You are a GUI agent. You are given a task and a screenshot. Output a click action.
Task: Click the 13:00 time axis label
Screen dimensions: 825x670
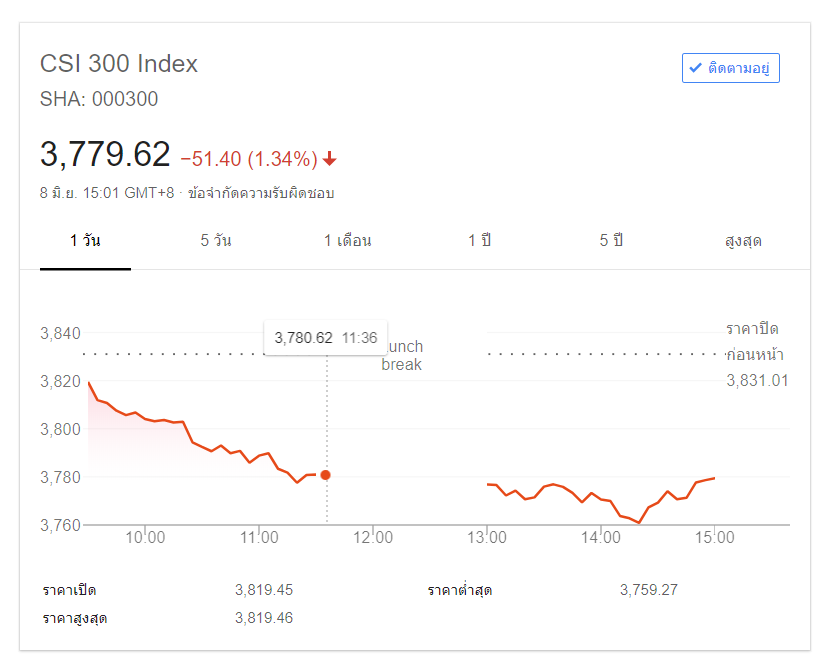(486, 538)
